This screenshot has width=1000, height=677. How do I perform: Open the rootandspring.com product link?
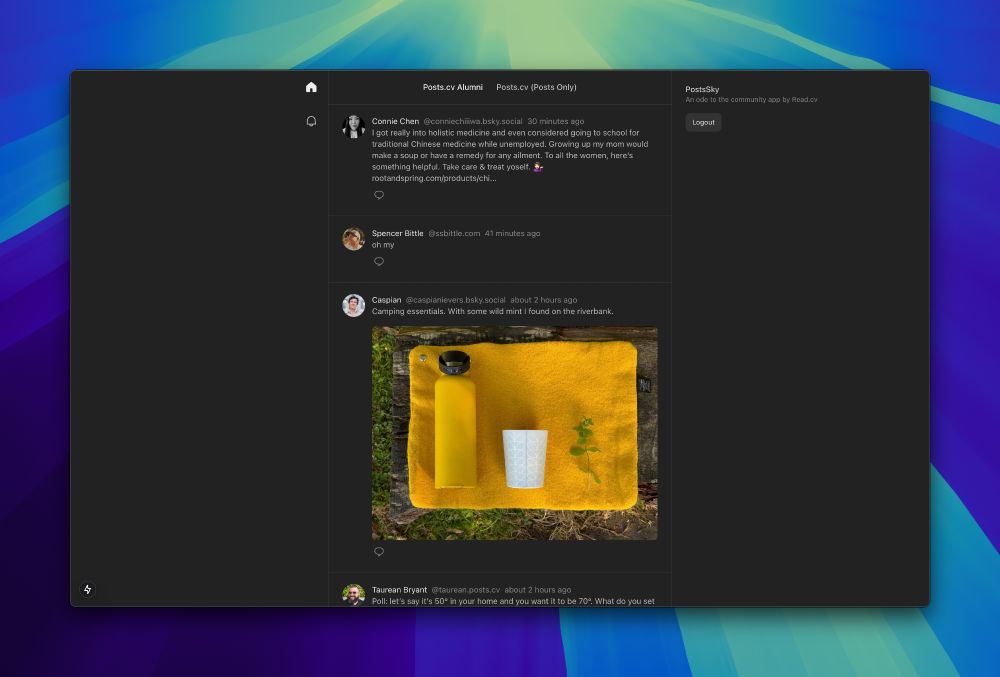point(434,178)
